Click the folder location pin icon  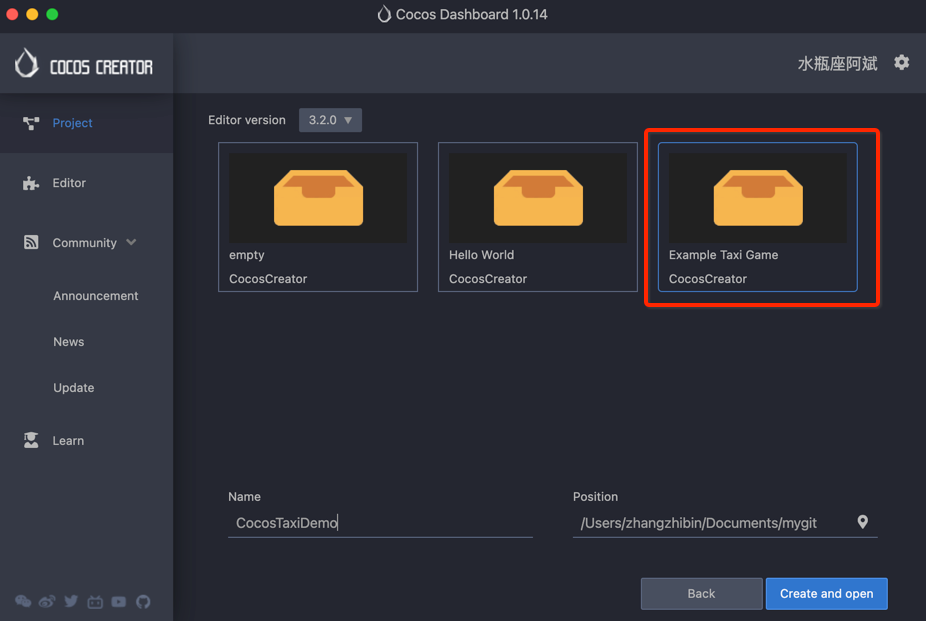point(862,521)
